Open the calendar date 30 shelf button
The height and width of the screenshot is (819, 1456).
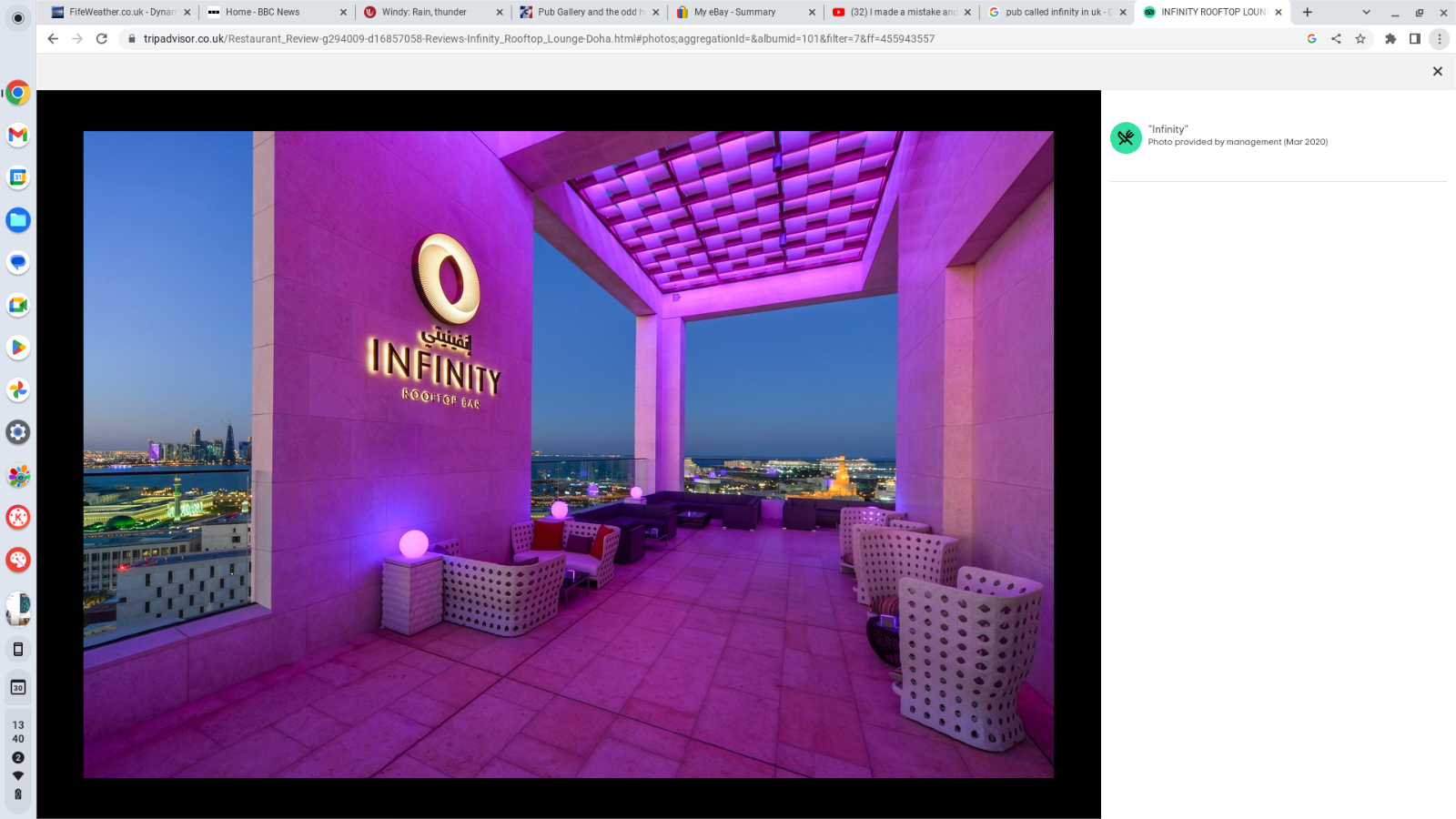[18, 687]
